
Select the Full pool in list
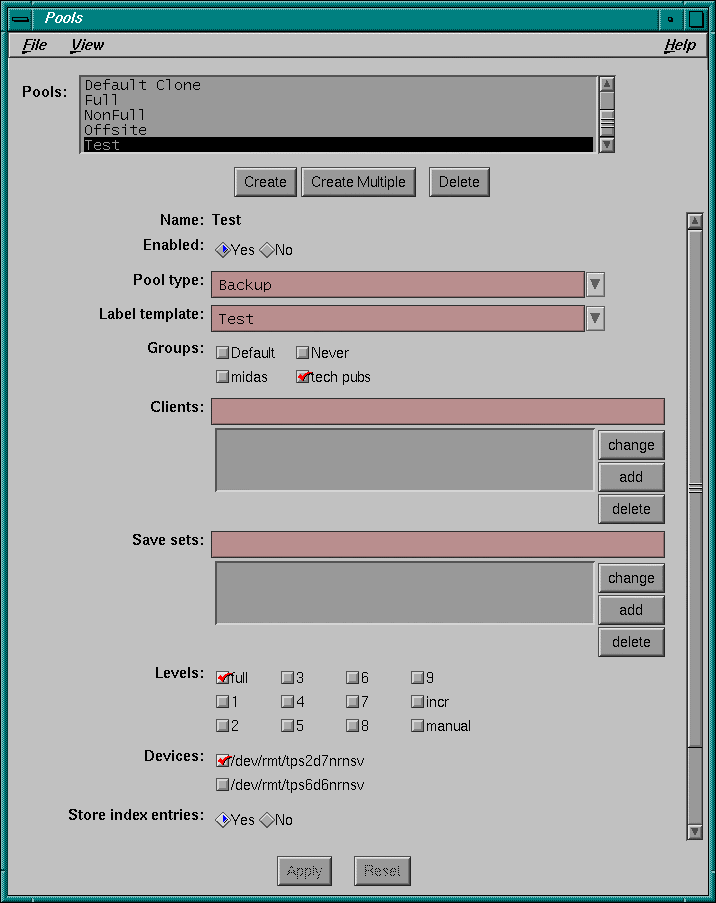338,100
